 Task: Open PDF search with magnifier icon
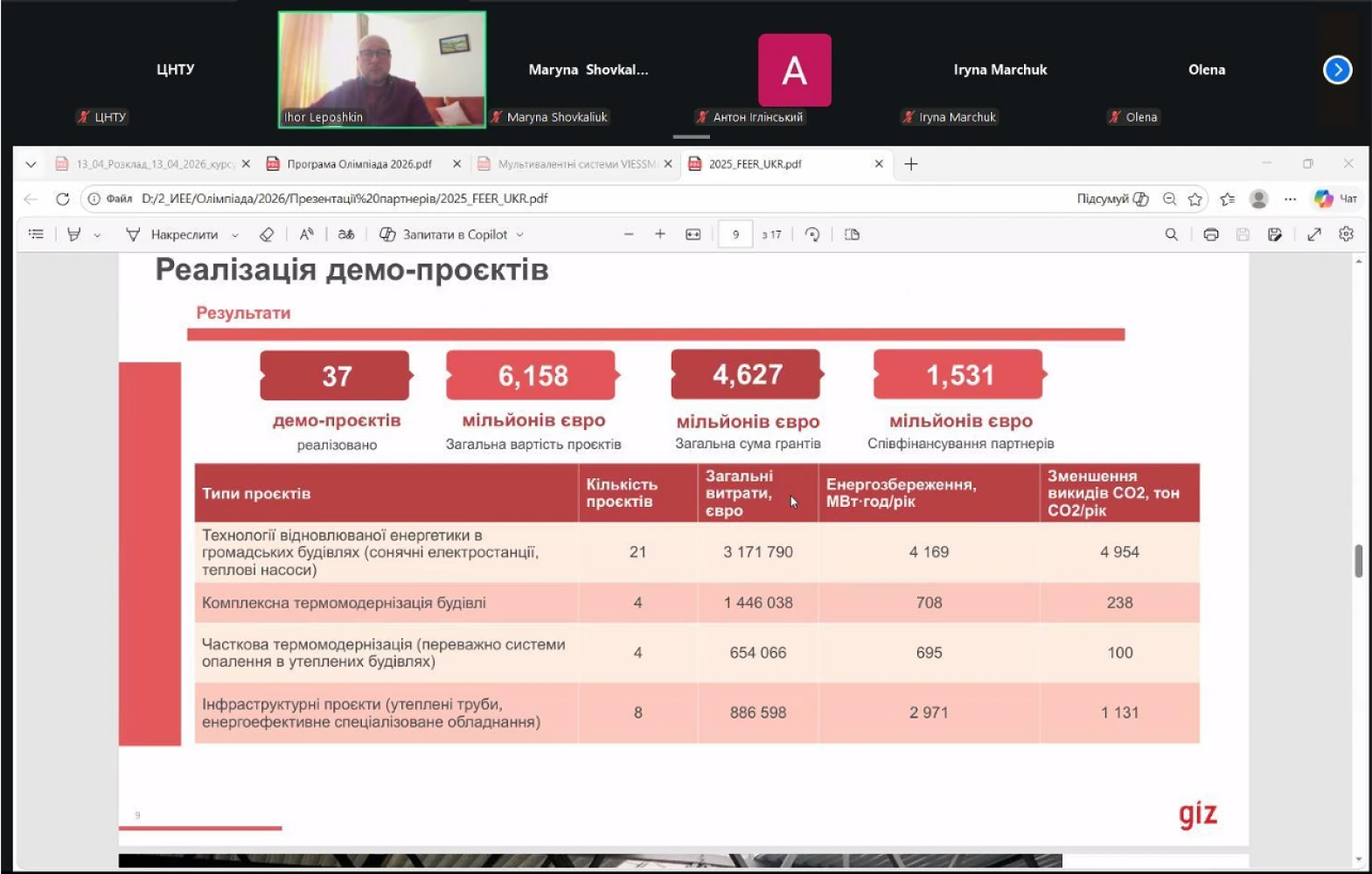coord(1171,234)
